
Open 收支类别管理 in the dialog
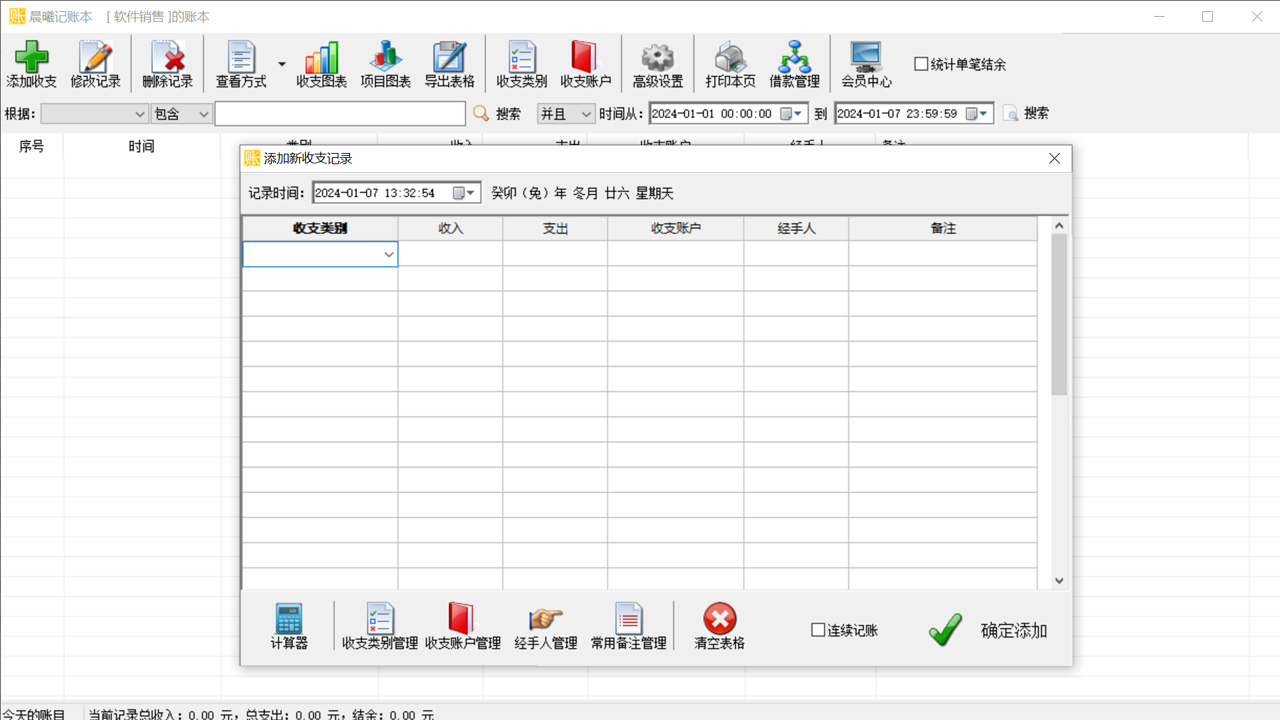coord(380,626)
